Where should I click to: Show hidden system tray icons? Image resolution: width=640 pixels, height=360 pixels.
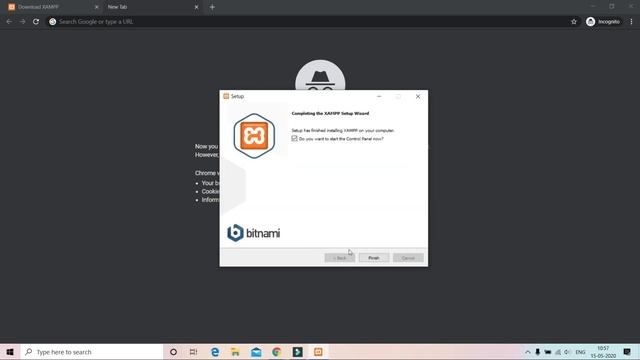[x=528, y=352]
